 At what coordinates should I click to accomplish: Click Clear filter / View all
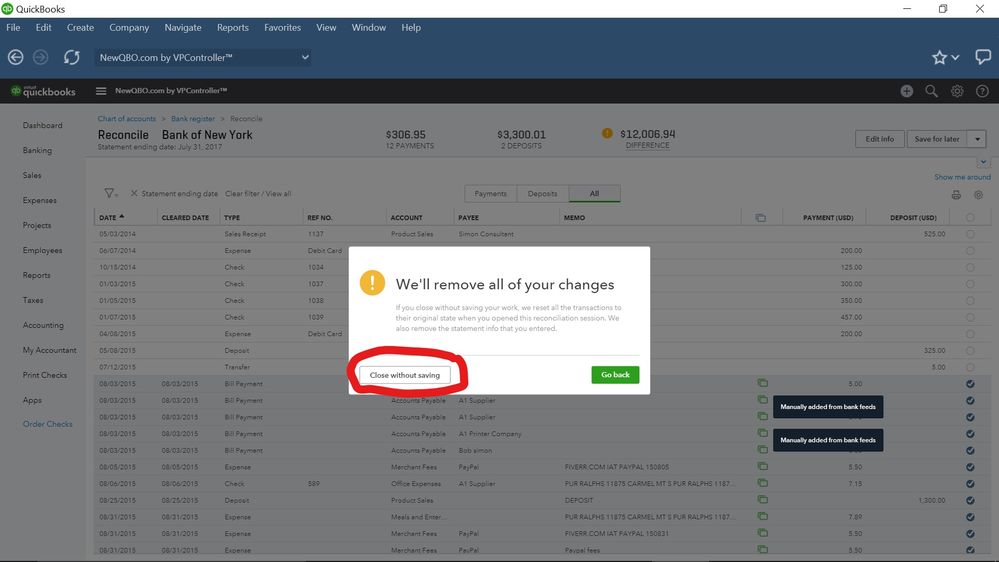tap(258, 194)
